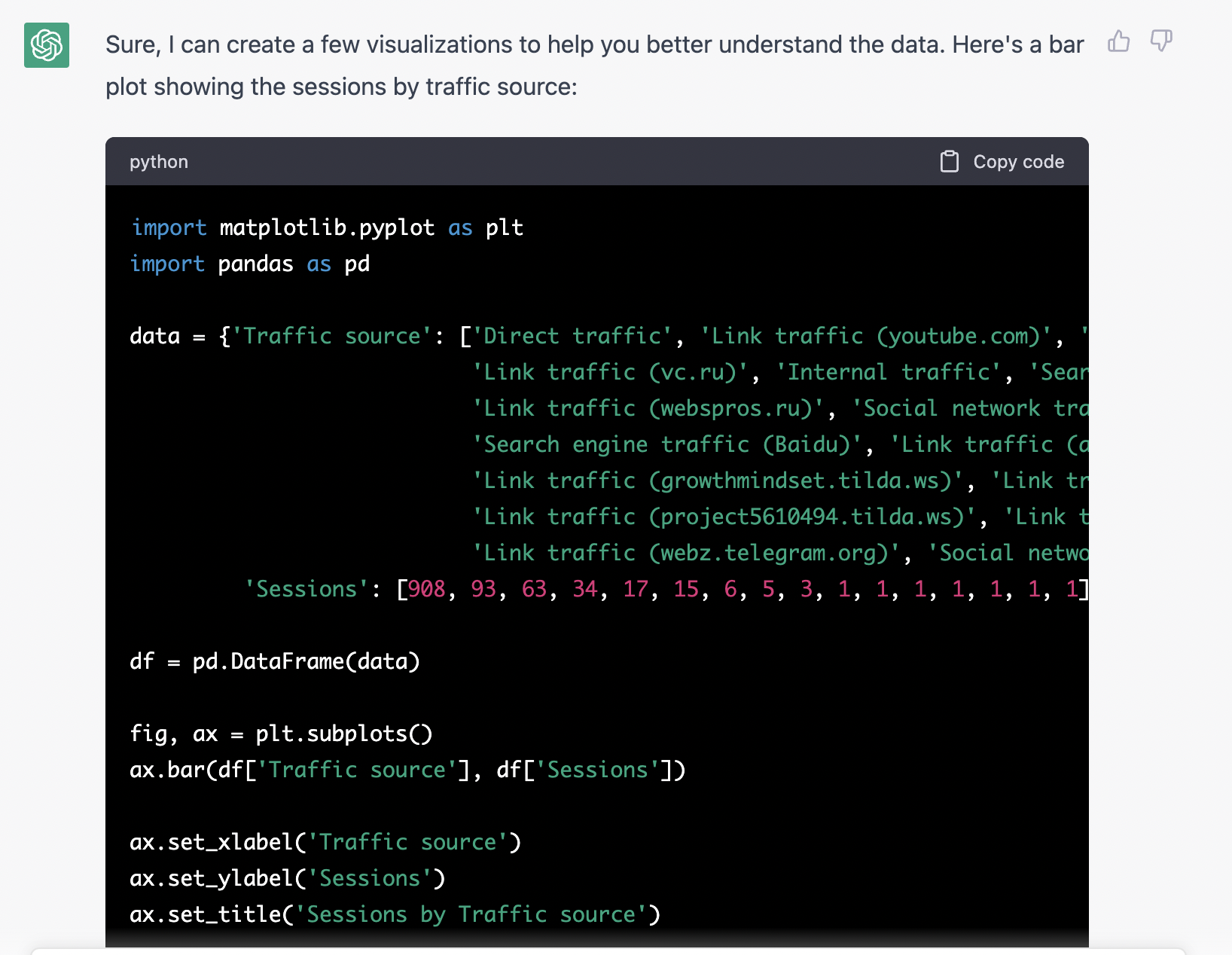Click the 'import pandas as pd' line
Screen dimensions: 1232x955
tap(250, 264)
